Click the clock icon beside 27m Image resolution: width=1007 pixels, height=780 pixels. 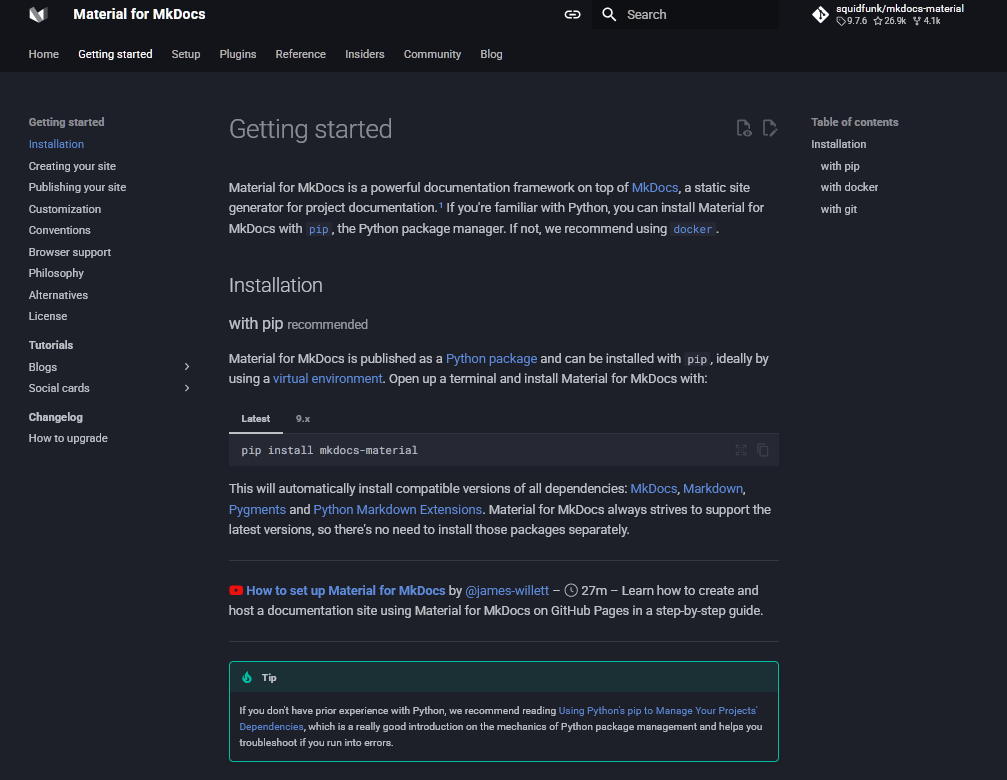click(x=571, y=590)
